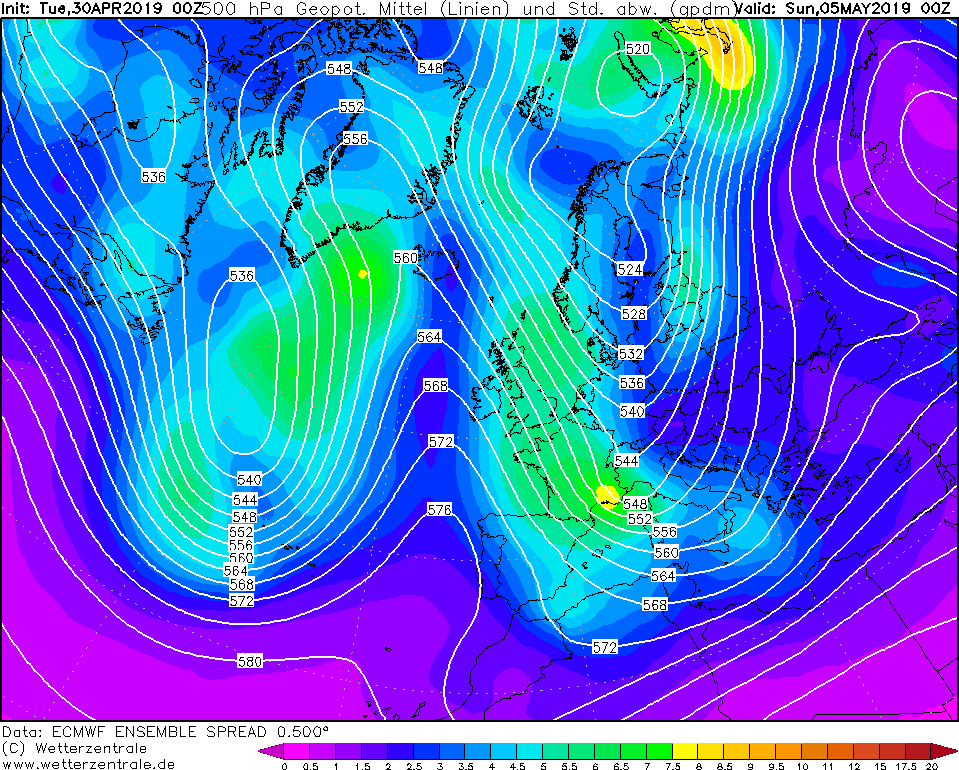Click the 532 contour label
959x770 pixels.
click(630, 354)
